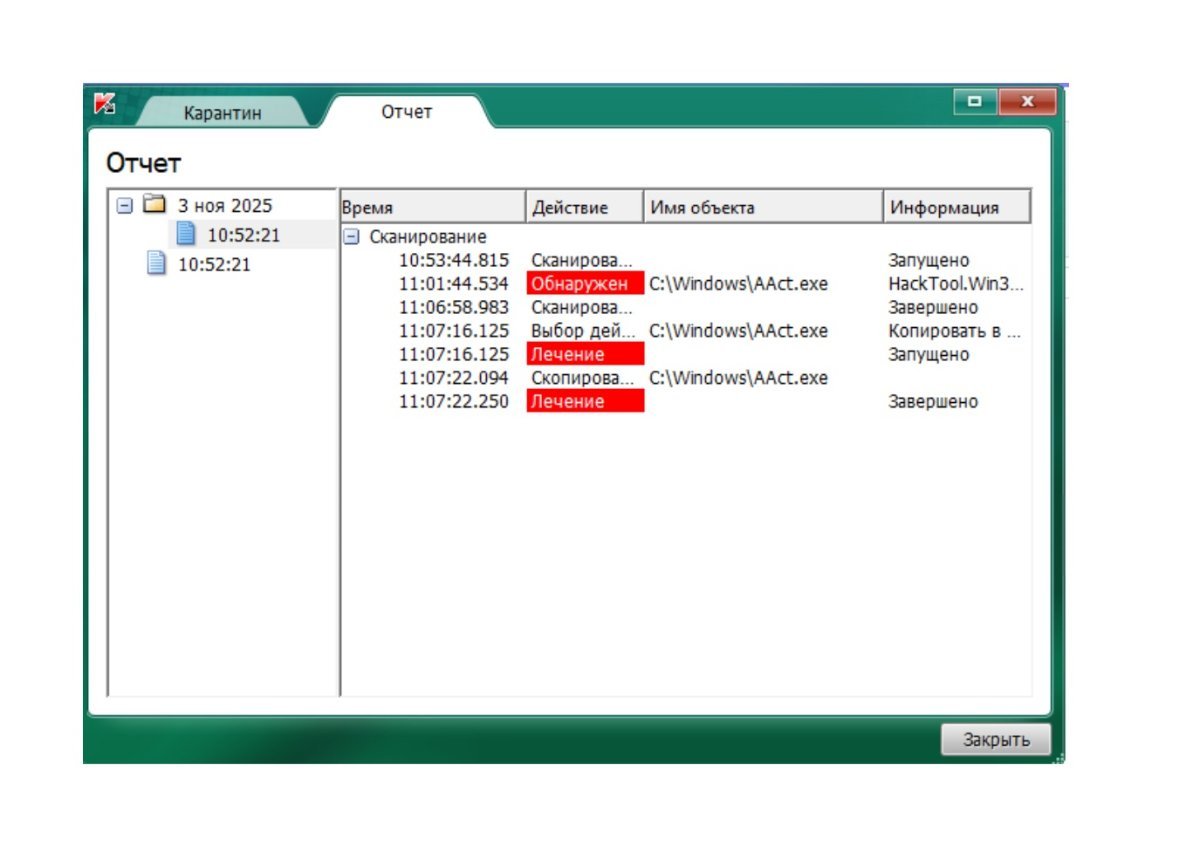The width and height of the screenshot is (1200, 847).
Task: Click the Kaspersky logo icon in title bar
Action: pos(105,103)
